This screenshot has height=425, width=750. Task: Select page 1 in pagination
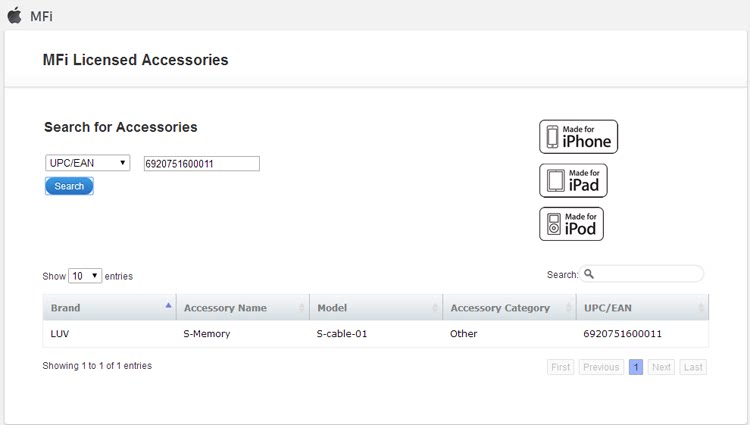pyautogui.click(x=636, y=367)
